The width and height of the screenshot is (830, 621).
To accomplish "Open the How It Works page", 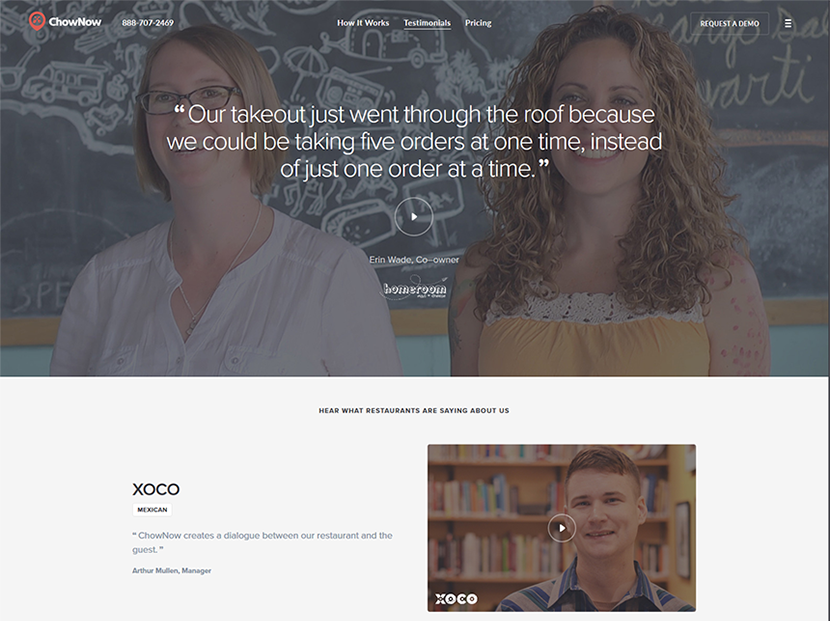I will pos(363,23).
